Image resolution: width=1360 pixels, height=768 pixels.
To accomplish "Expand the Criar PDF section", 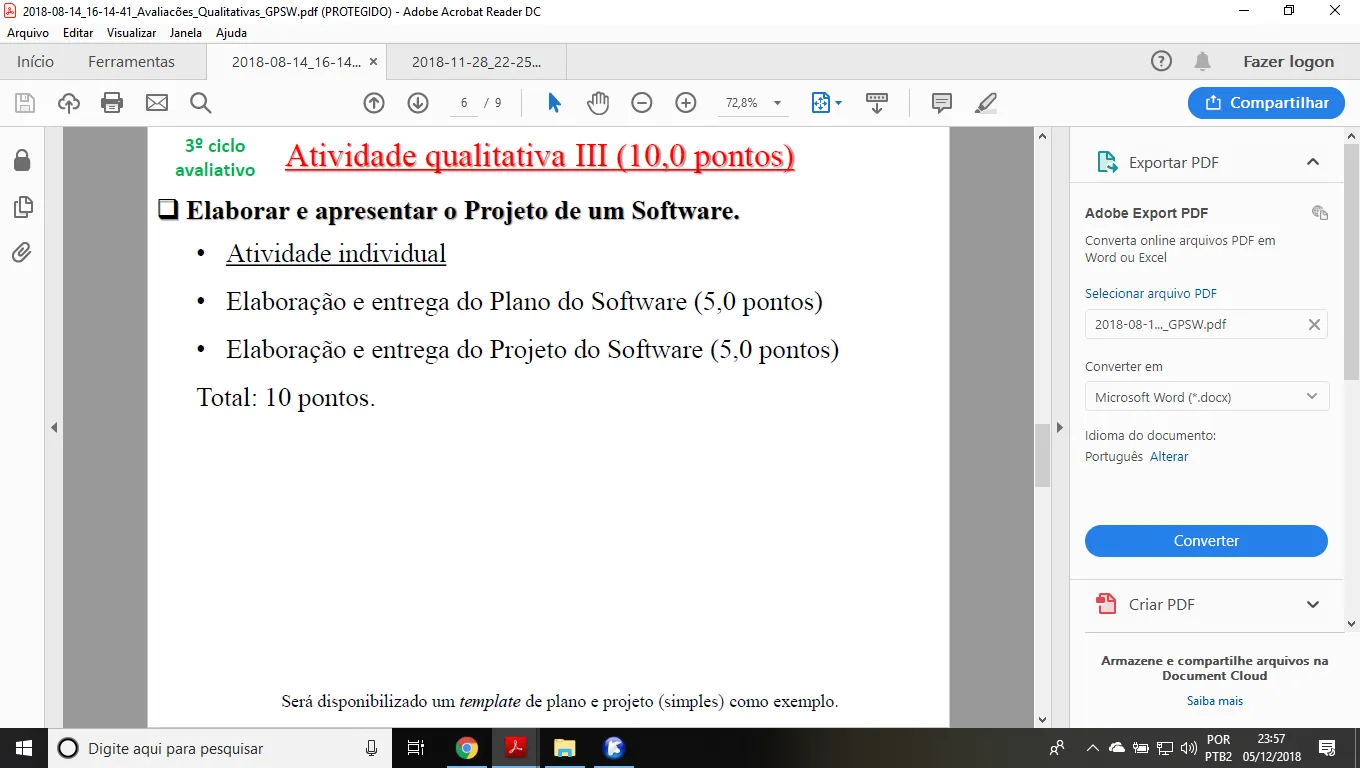I will pos(1313,604).
